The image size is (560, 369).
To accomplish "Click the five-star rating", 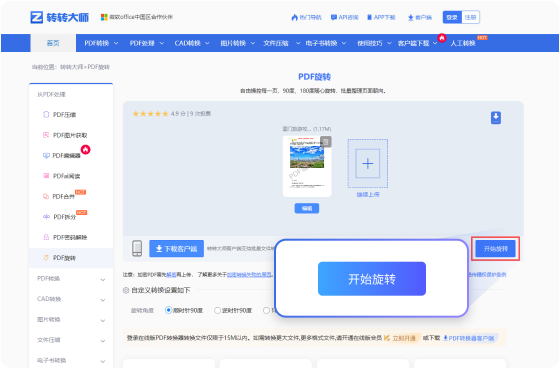I will (150, 114).
